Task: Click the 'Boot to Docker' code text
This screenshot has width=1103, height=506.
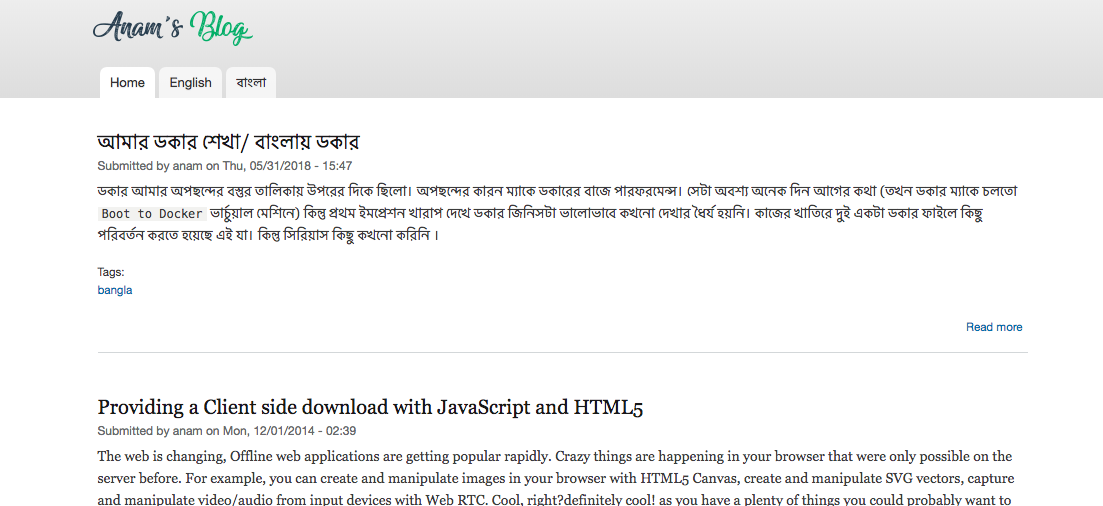Action: pyautogui.click(x=153, y=214)
